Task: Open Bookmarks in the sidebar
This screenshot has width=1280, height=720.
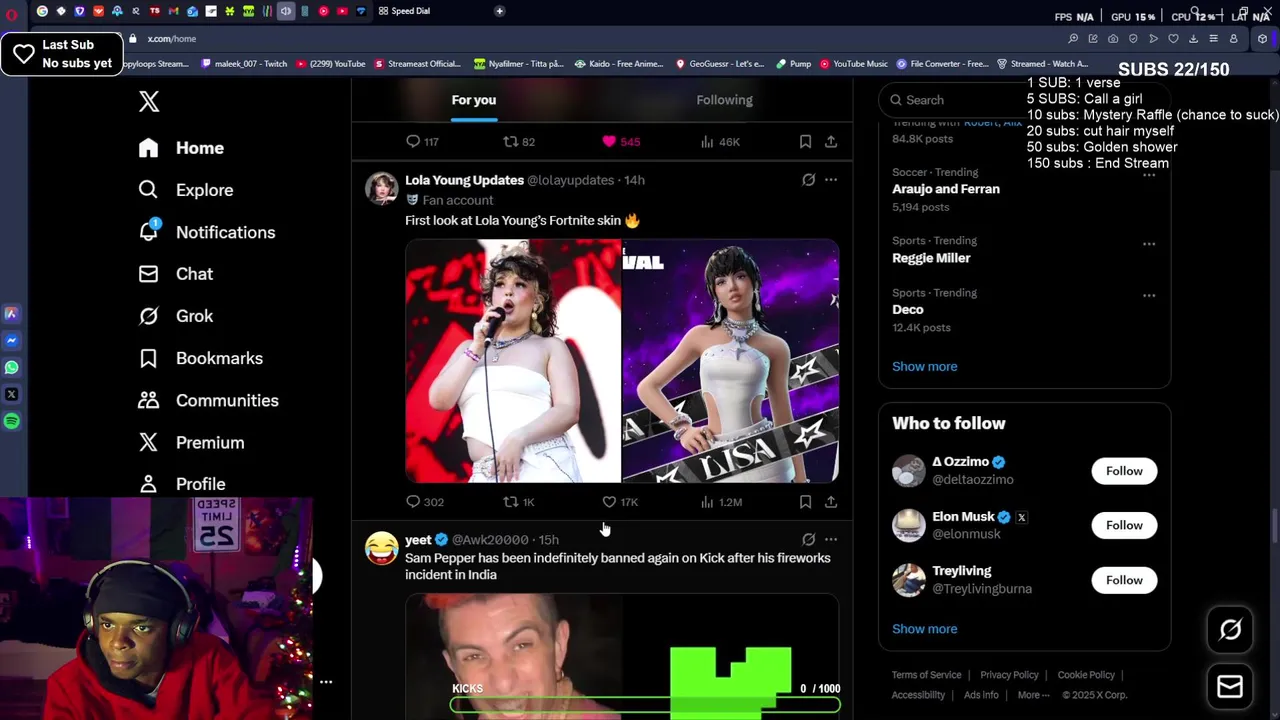Action: pyautogui.click(x=200, y=358)
